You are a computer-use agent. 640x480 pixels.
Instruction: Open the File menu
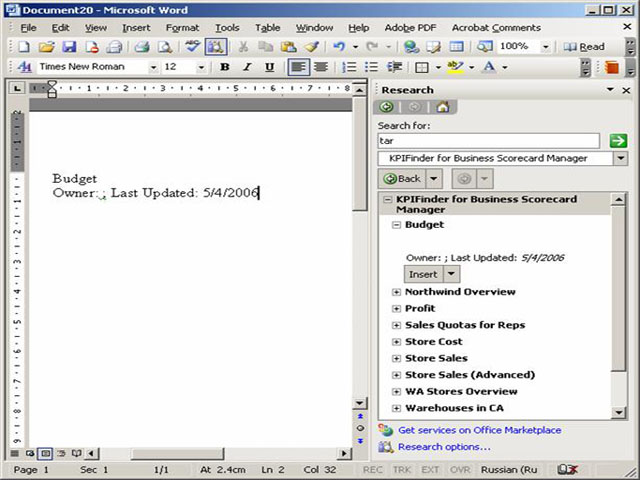pyautogui.click(x=28, y=28)
